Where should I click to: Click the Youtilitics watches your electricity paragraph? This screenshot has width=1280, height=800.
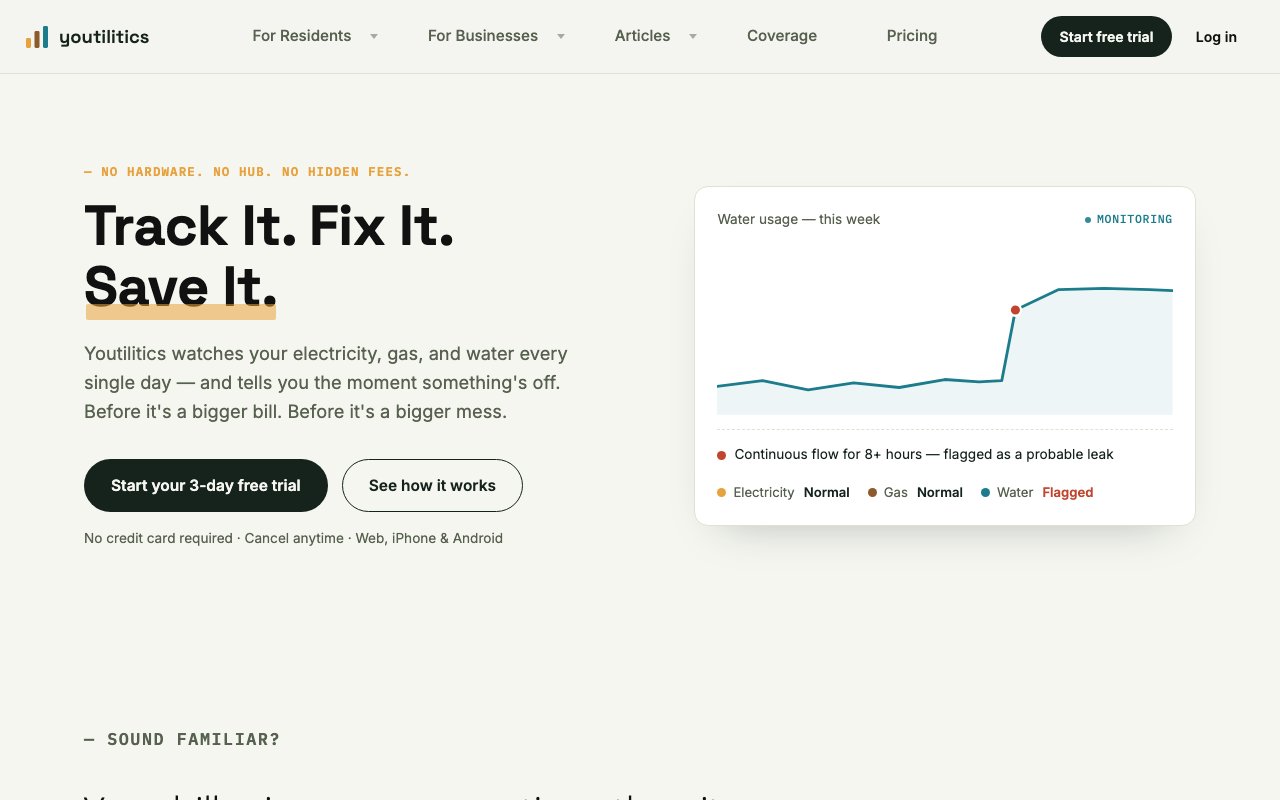326,382
